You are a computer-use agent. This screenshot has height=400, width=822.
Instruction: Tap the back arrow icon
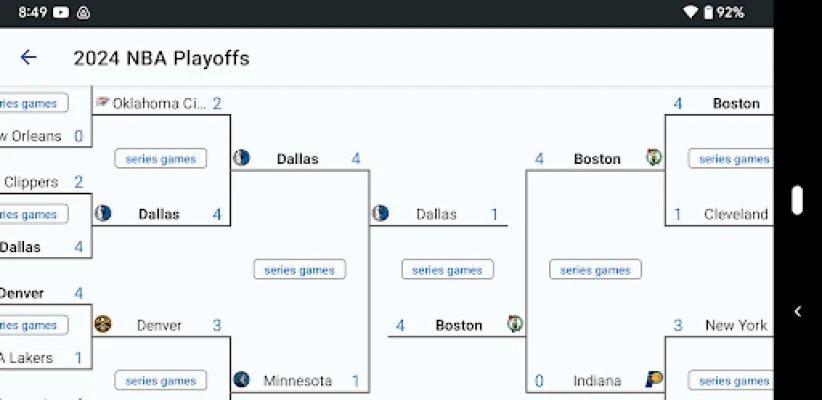[x=28, y=58]
